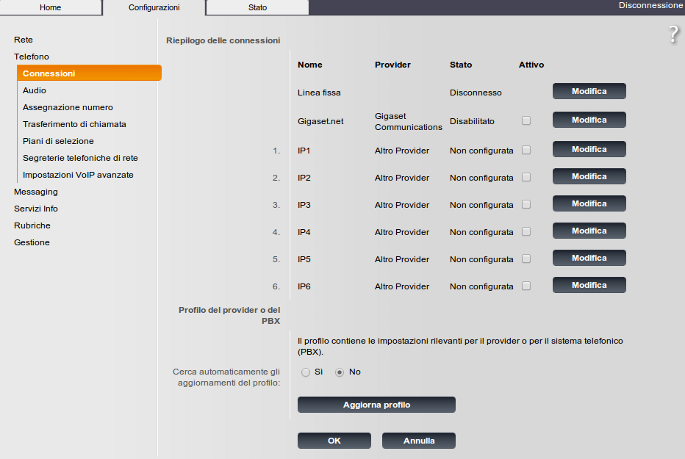Open the Connessioni menu item
The width and height of the screenshot is (685, 459).
tap(90, 73)
